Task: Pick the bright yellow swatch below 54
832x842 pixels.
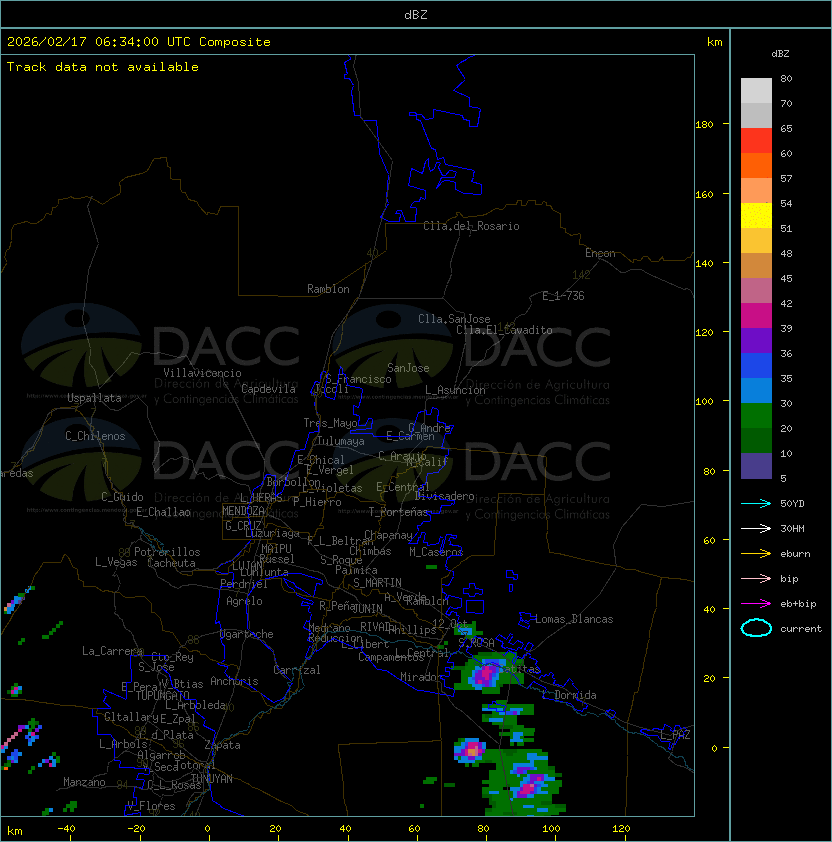Action: (x=756, y=215)
